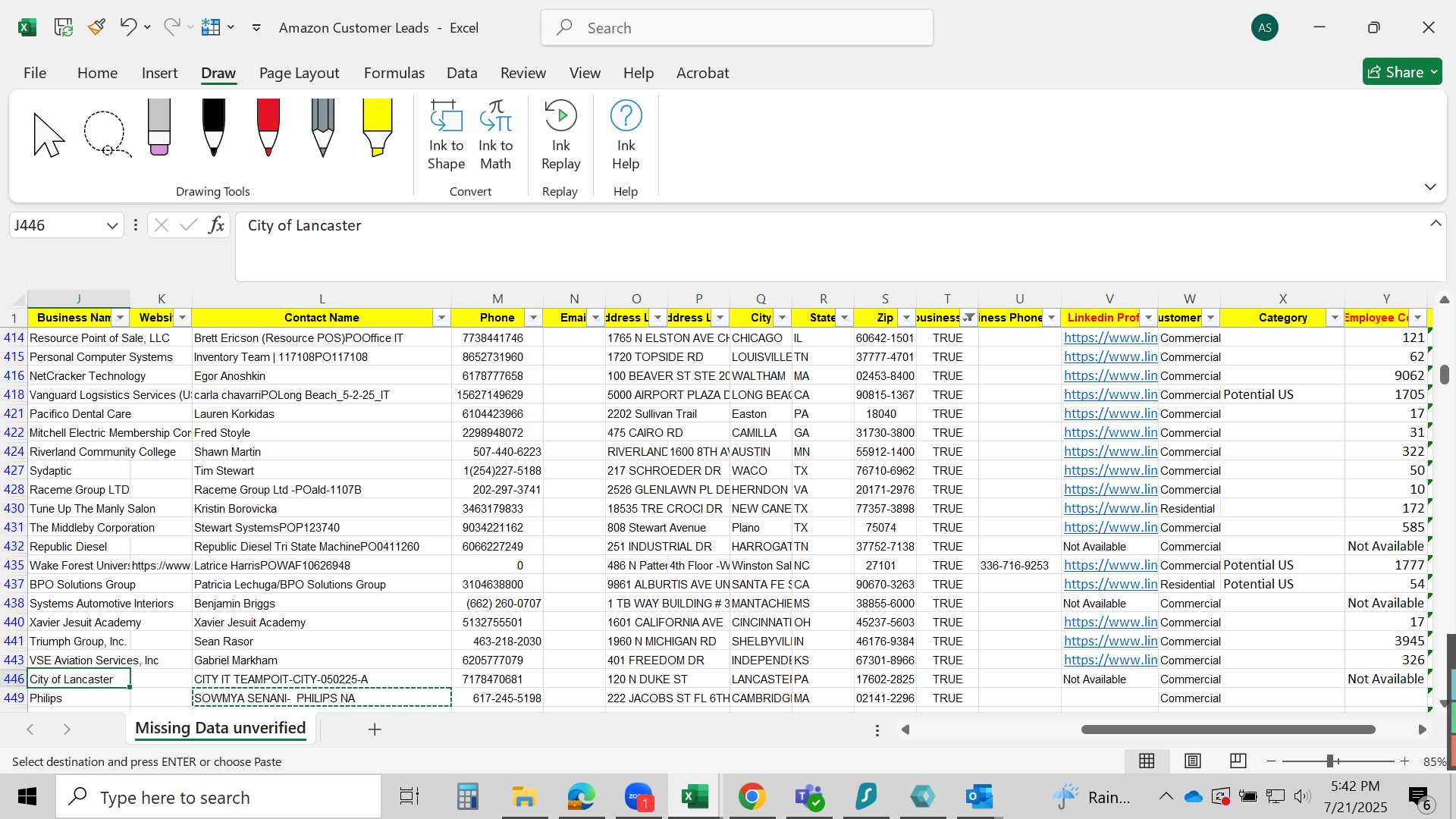Viewport: 1456px width, 819px height.
Task: Click Ink to Math
Action: (496, 136)
